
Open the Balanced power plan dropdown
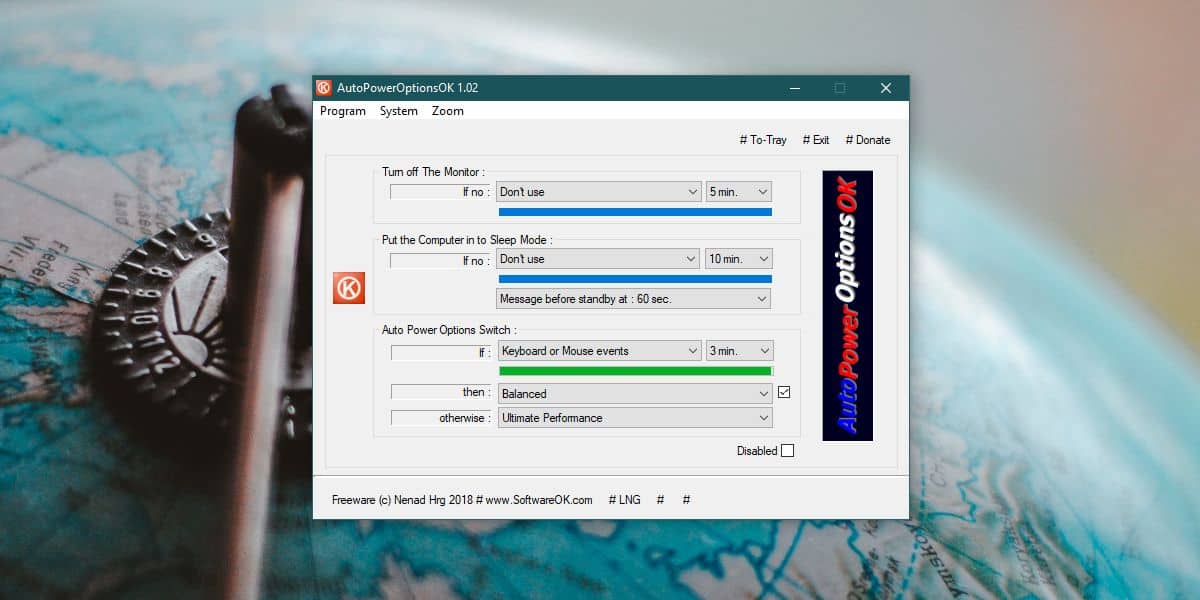pyautogui.click(x=635, y=394)
